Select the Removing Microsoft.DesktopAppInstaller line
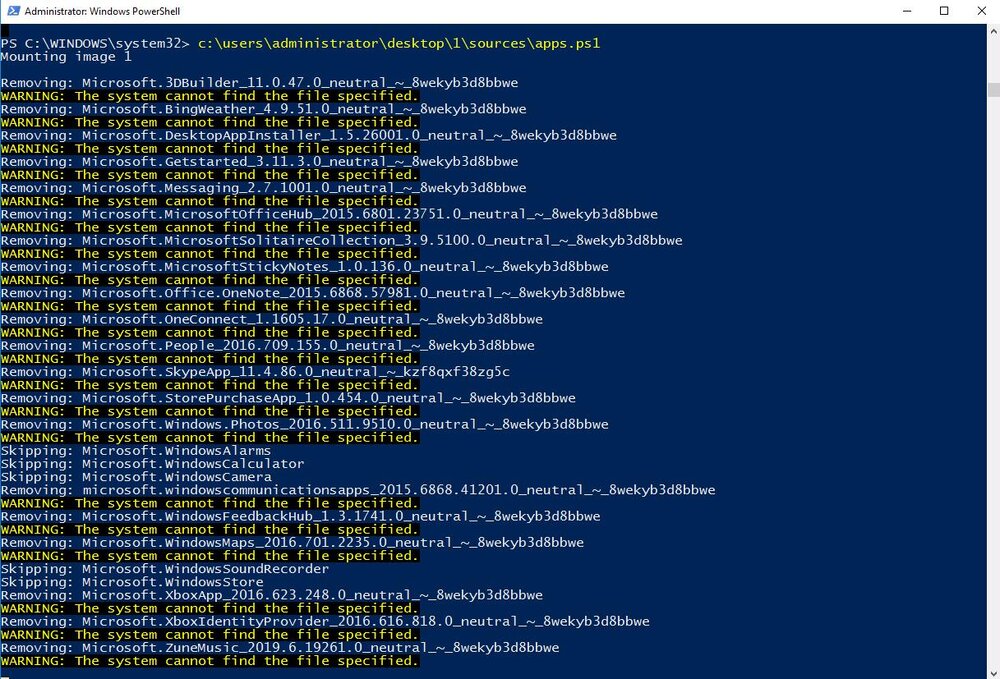Screen dimensions: 1000x679 pyautogui.click(x=309, y=135)
